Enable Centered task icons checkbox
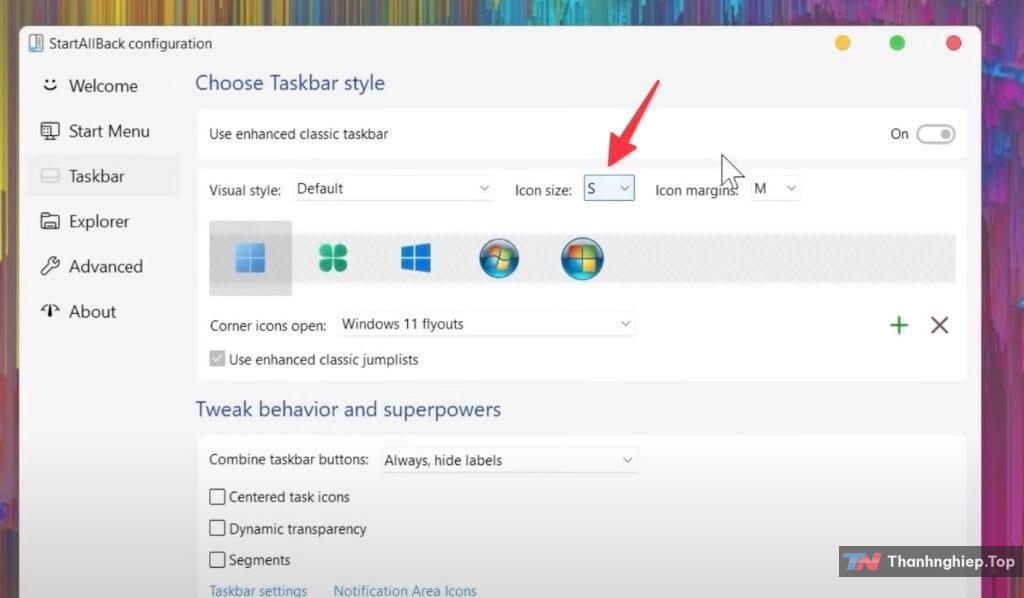 point(217,497)
